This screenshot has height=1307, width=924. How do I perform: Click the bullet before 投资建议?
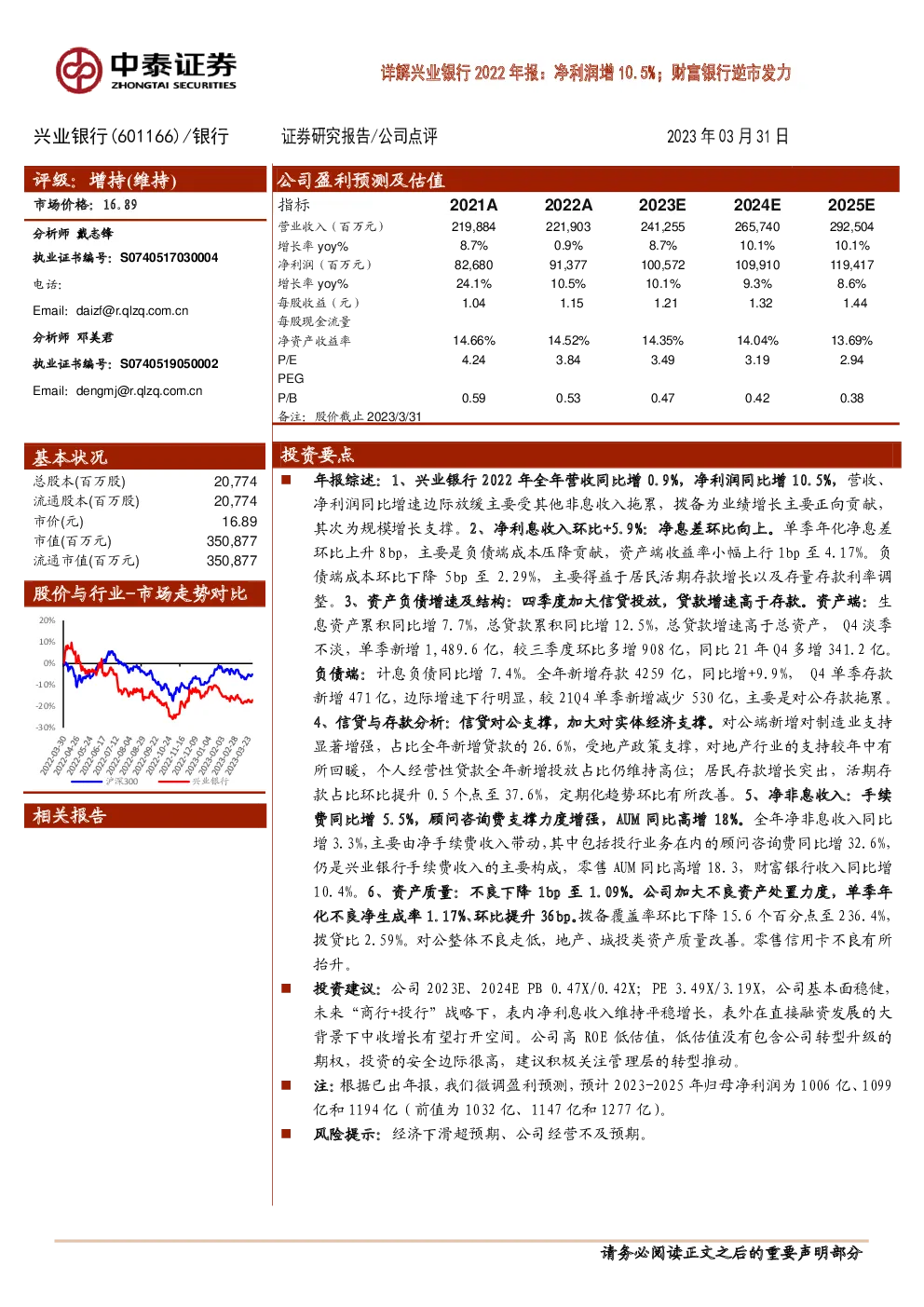coord(287,987)
